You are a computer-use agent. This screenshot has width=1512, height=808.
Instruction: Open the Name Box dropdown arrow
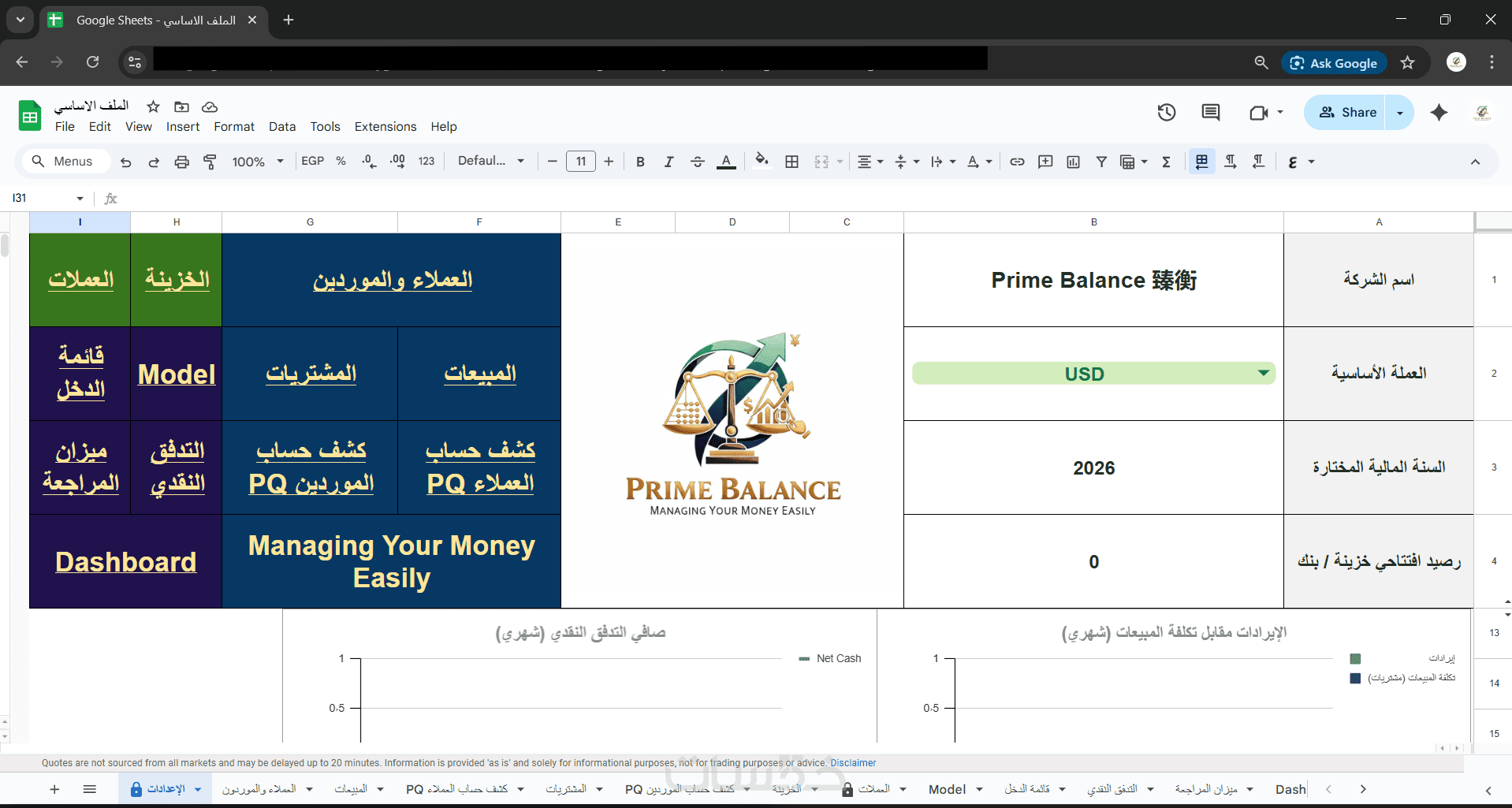(80, 198)
